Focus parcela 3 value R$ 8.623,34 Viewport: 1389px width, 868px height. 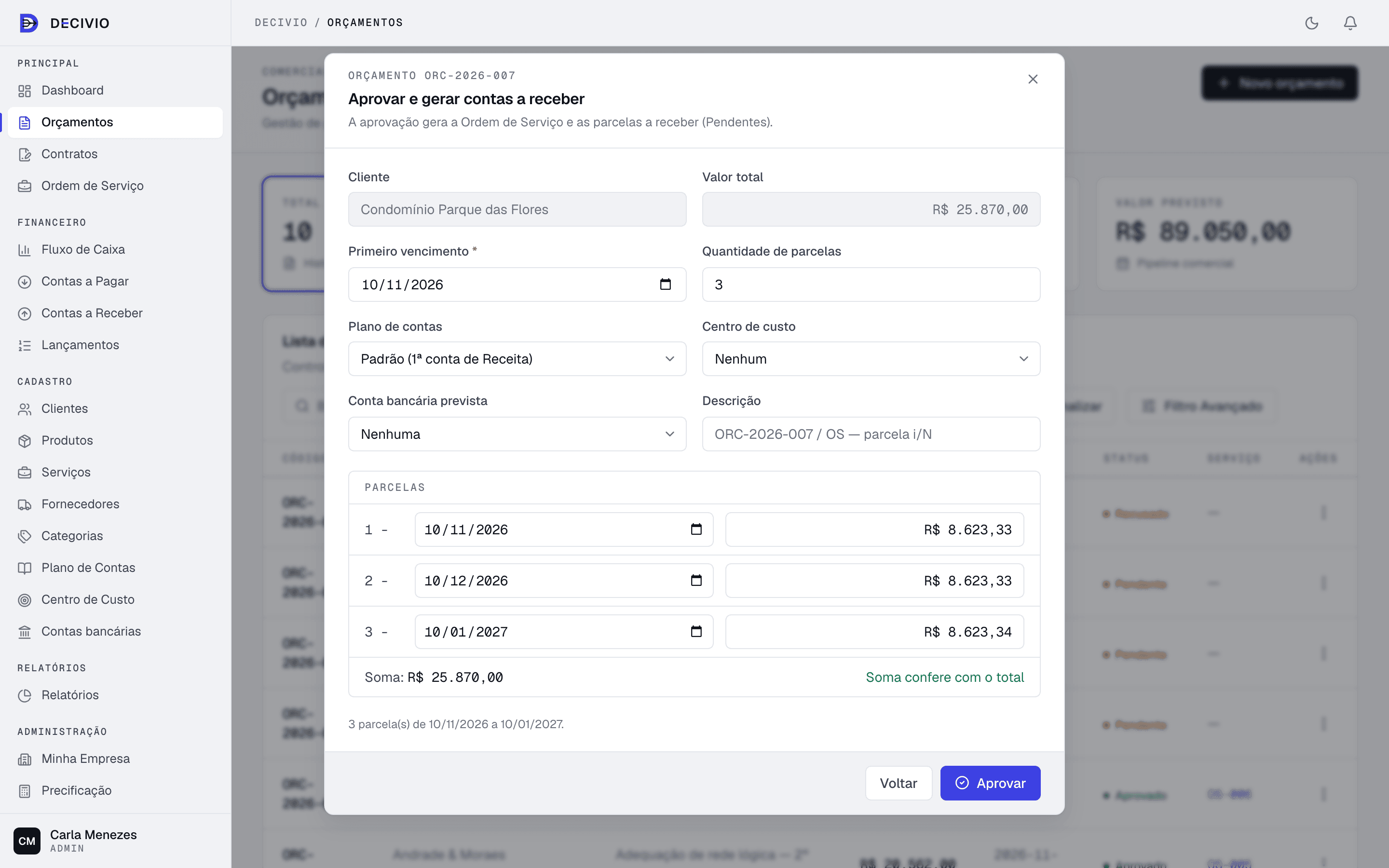[x=874, y=632]
